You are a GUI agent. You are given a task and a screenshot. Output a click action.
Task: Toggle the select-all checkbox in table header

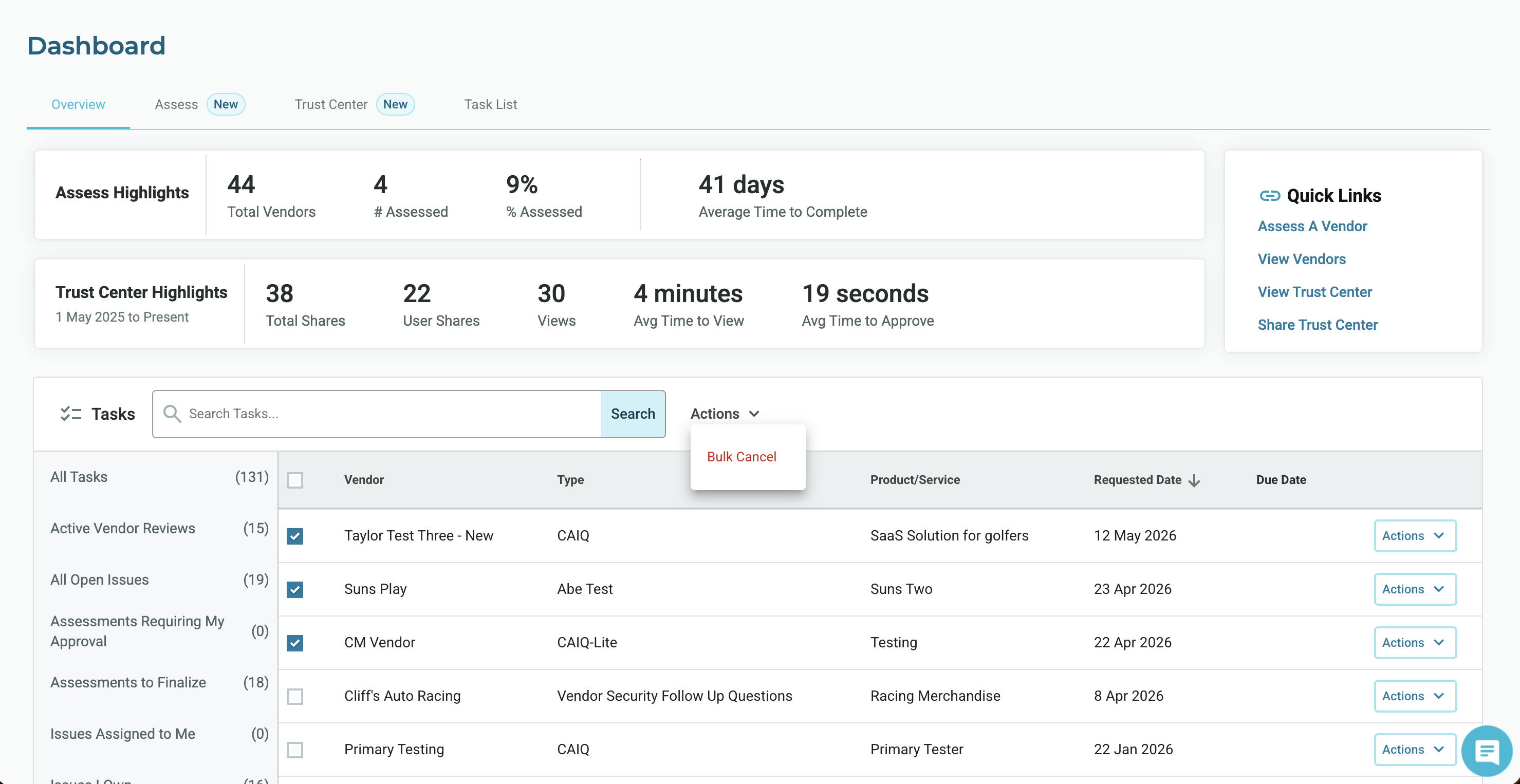pyautogui.click(x=295, y=480)
